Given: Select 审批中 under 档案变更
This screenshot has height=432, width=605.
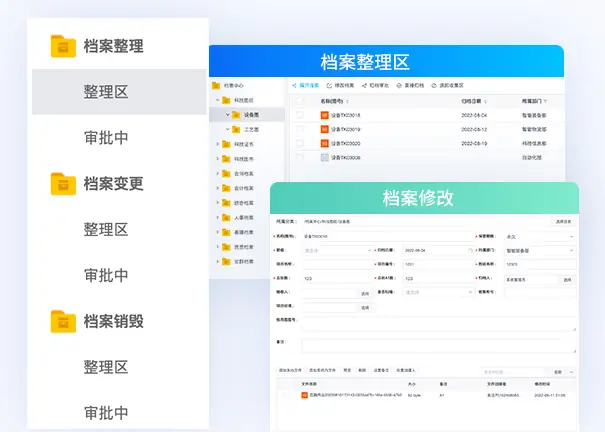Looking at the screenshot, I should coord(106,275).
